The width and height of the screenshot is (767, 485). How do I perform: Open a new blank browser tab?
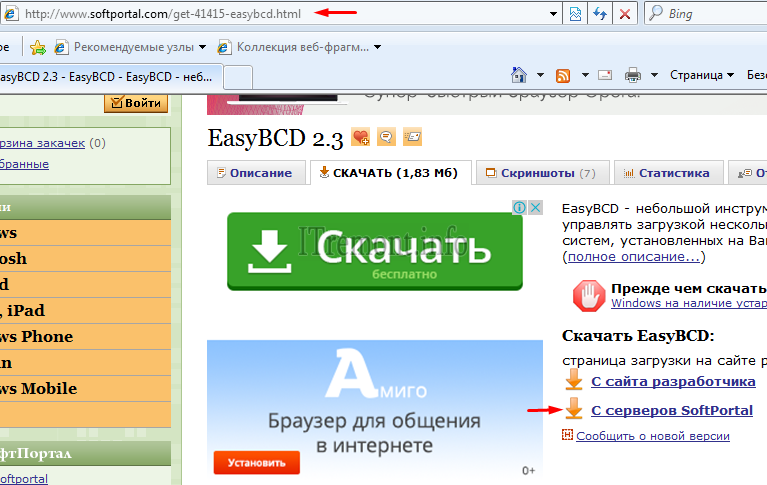click(238, 77)
